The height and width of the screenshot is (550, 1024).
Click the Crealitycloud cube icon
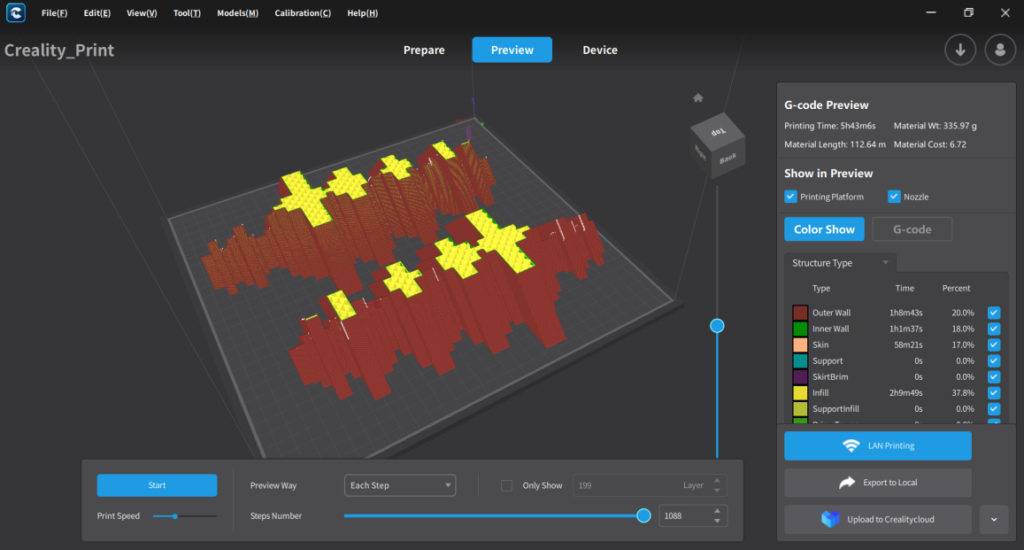(x=830, y=519)
